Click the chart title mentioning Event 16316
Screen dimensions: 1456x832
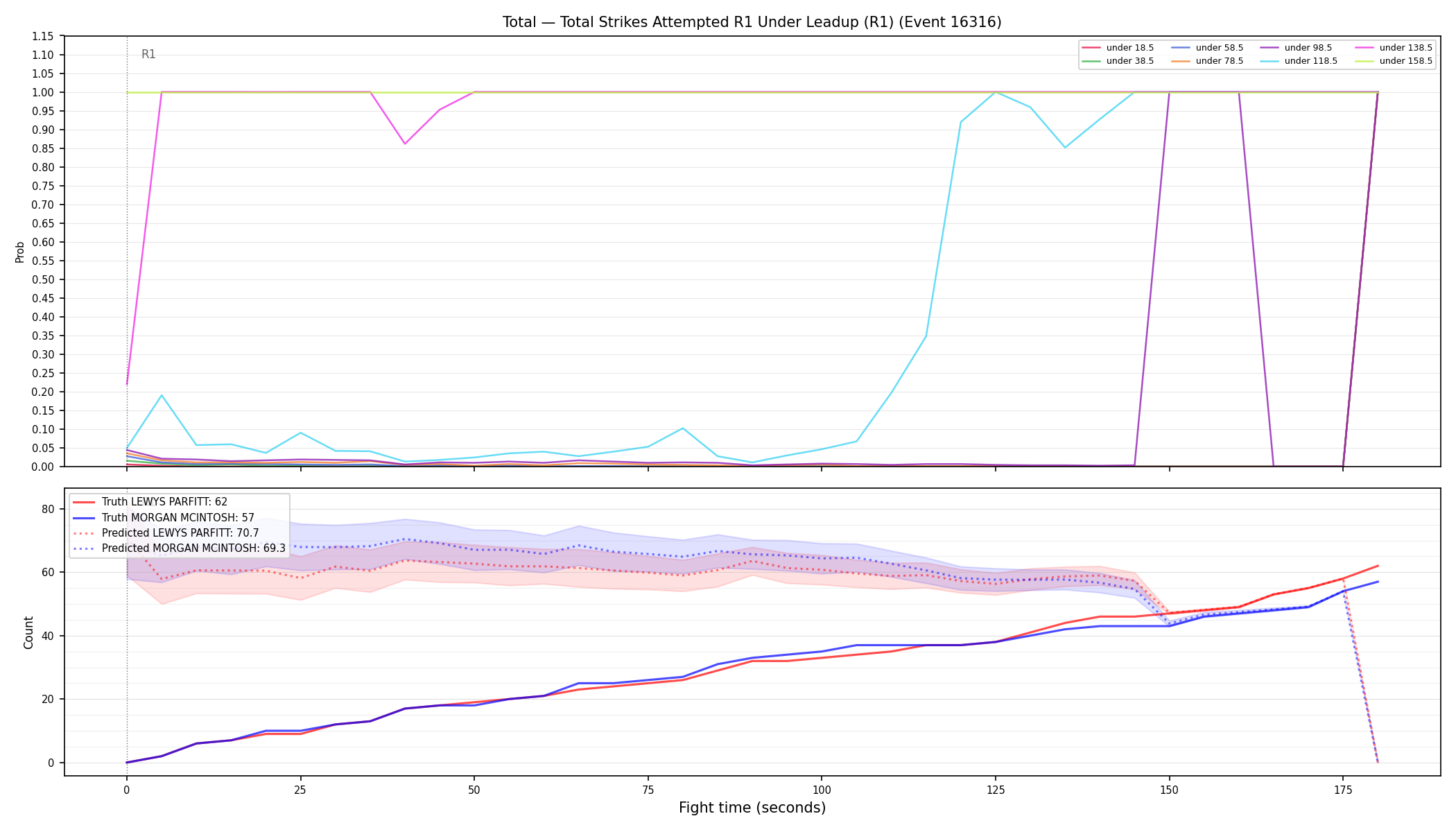coord(752,22)
